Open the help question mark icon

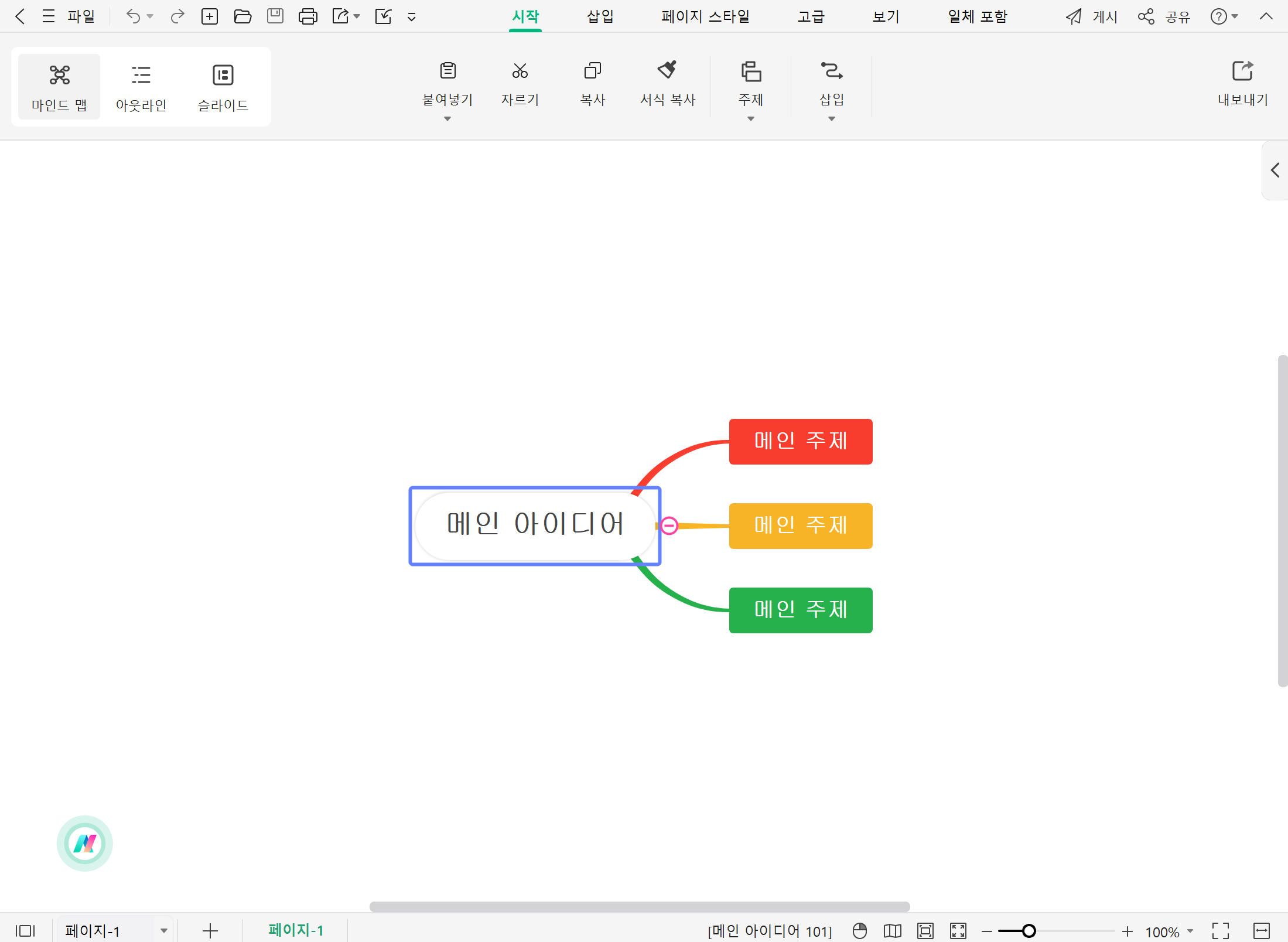(x=1218, y=16)
